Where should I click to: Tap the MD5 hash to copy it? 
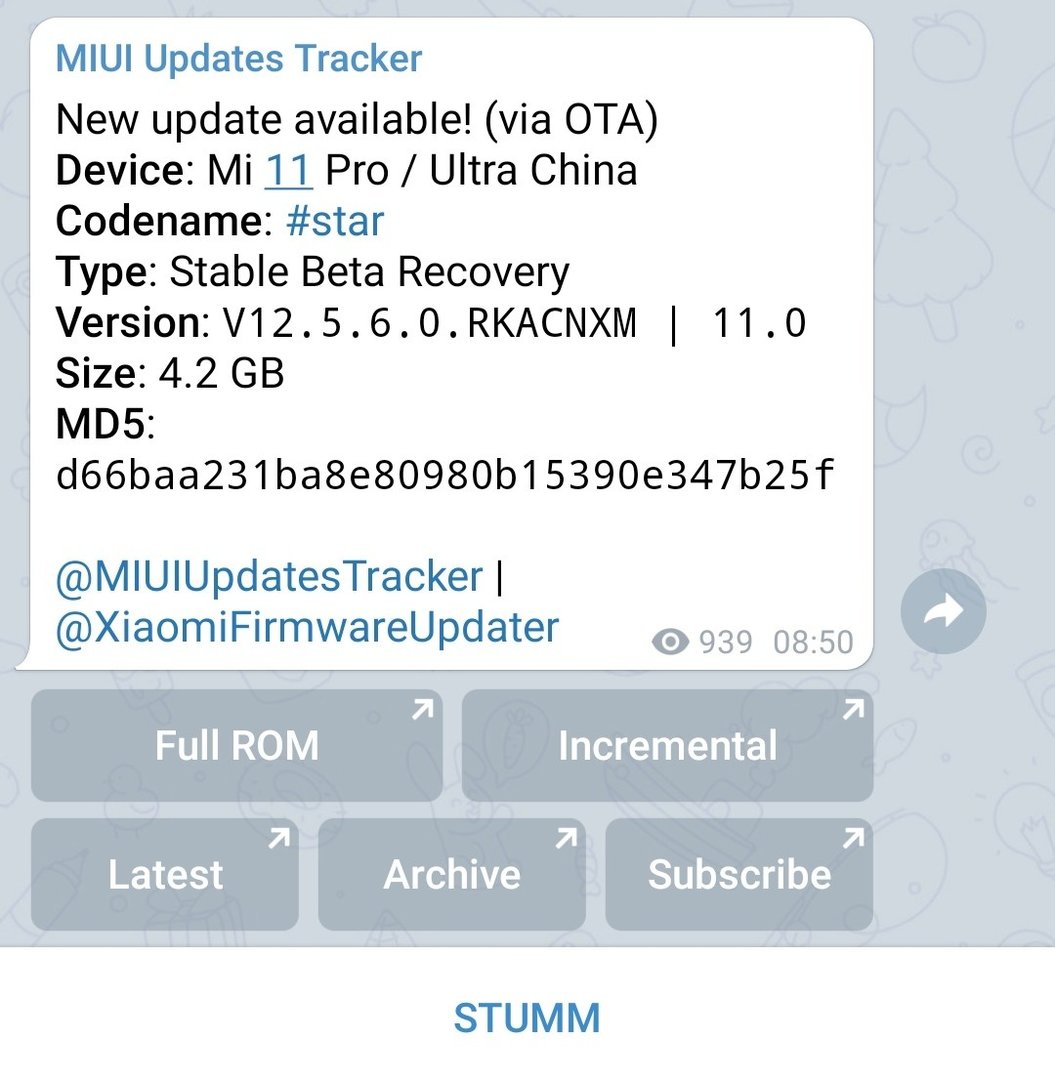coord(445,475)
